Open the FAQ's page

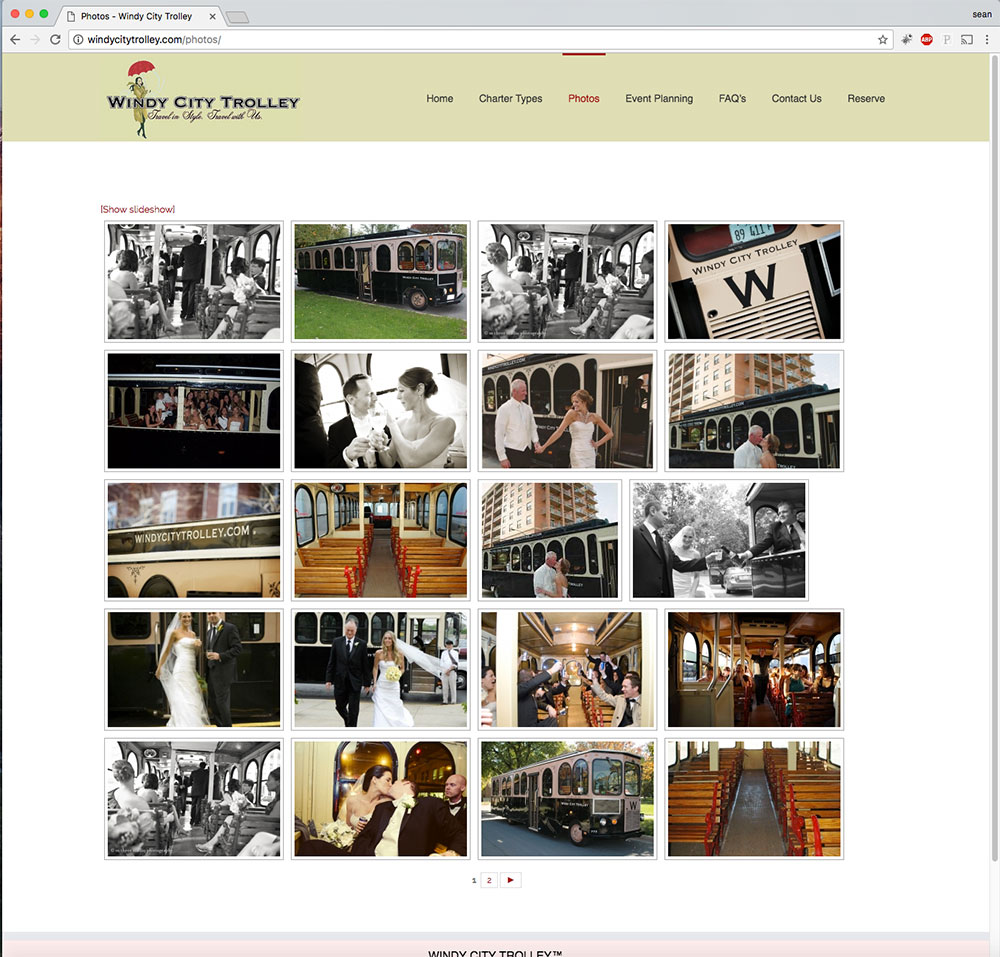pos(732,99)
